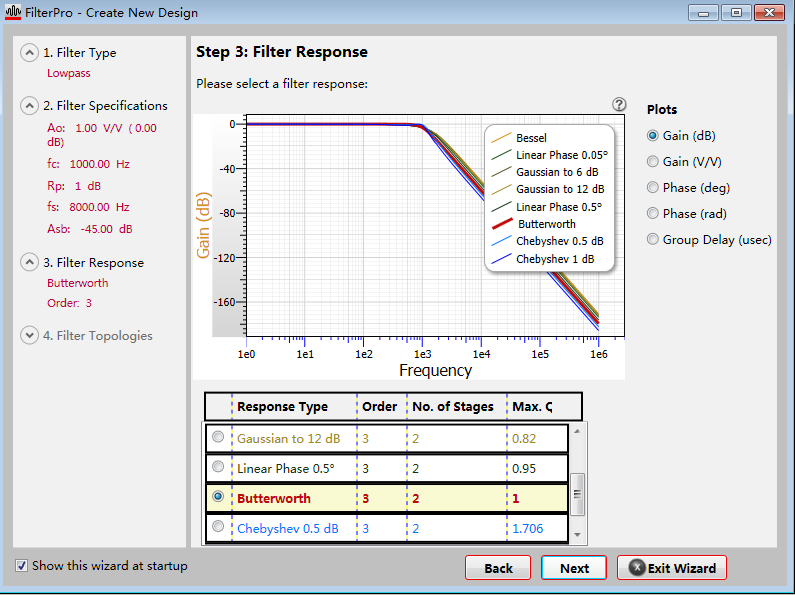Select the Group Delay (usec) plot option
This screenshot has width=795, height=595.
click(653, 239)
